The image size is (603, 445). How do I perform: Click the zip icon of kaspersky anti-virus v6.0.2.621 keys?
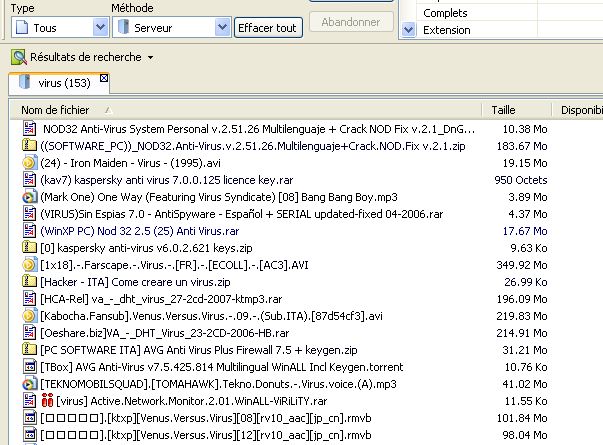pyautogui.click(x=29, y=247)
